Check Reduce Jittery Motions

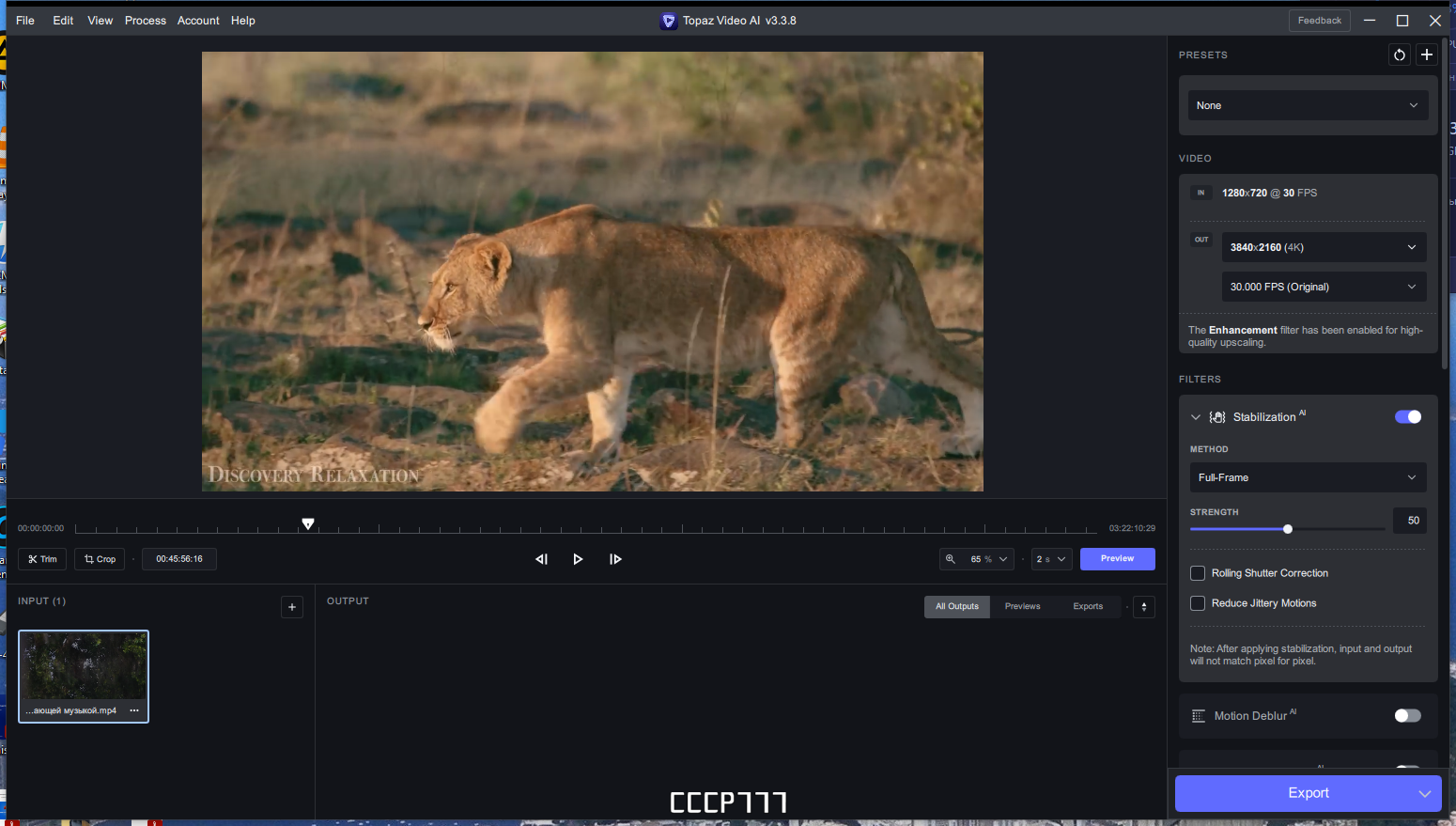point(1198,603)
